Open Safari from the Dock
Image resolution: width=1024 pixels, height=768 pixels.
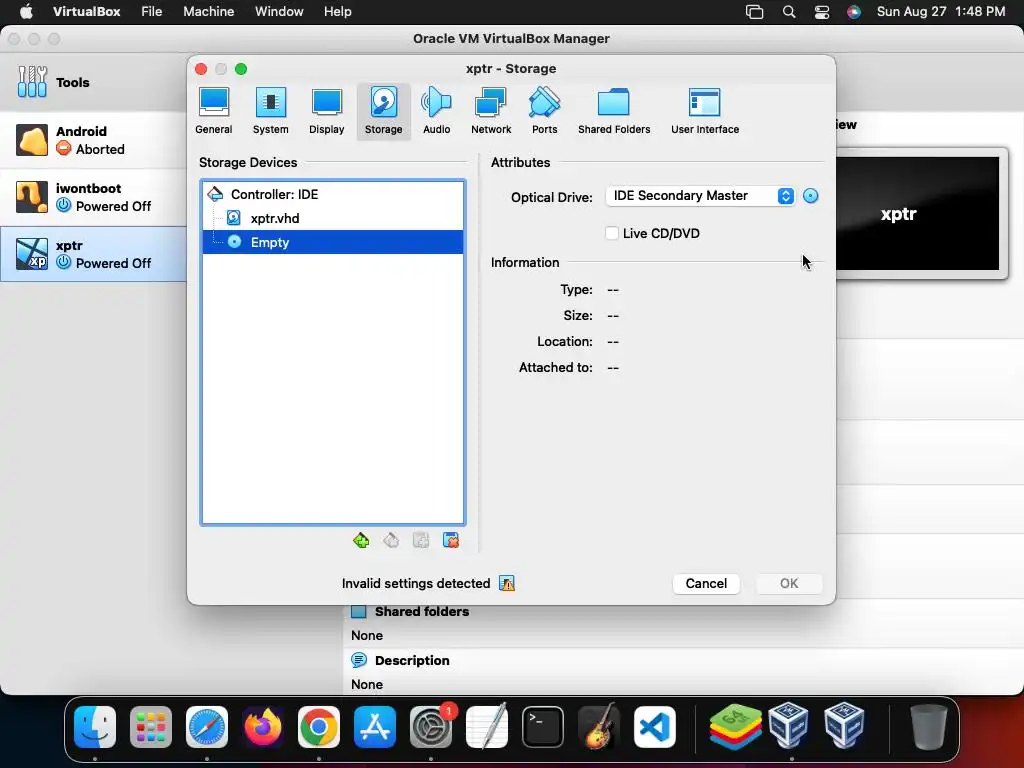(207, 727)
